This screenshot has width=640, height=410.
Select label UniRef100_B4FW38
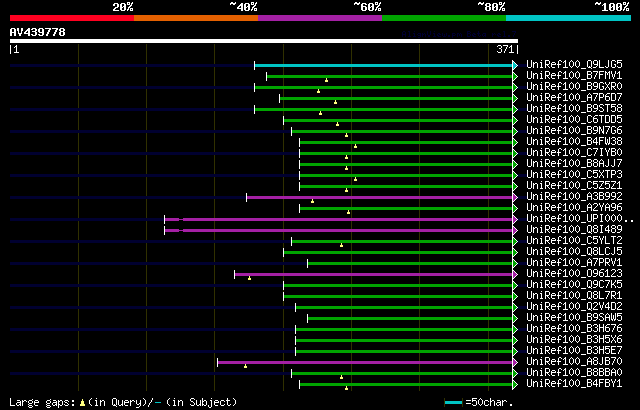tap(574, 142)
